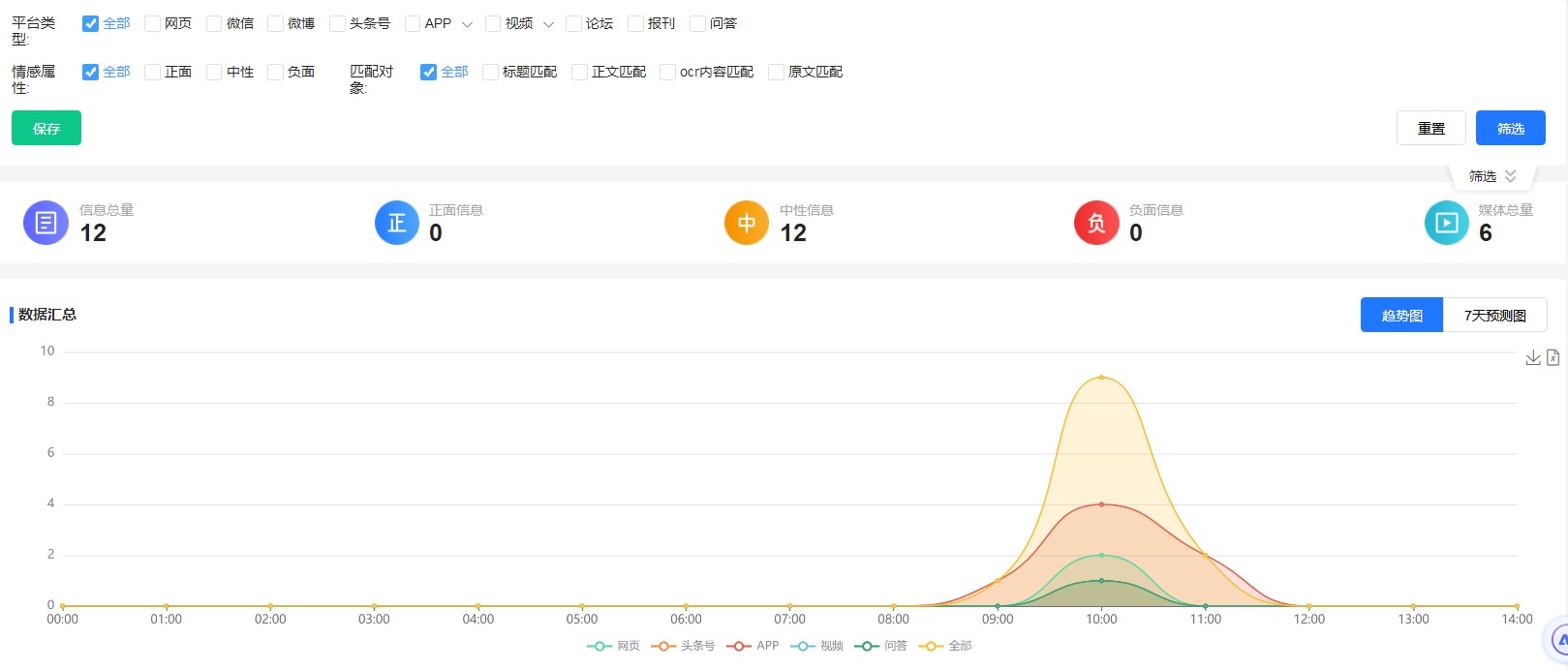Viewport: 1568px width, 670px height.
Task: Check the 问答 platform checkbox
Action: click(x=697, y=23)
